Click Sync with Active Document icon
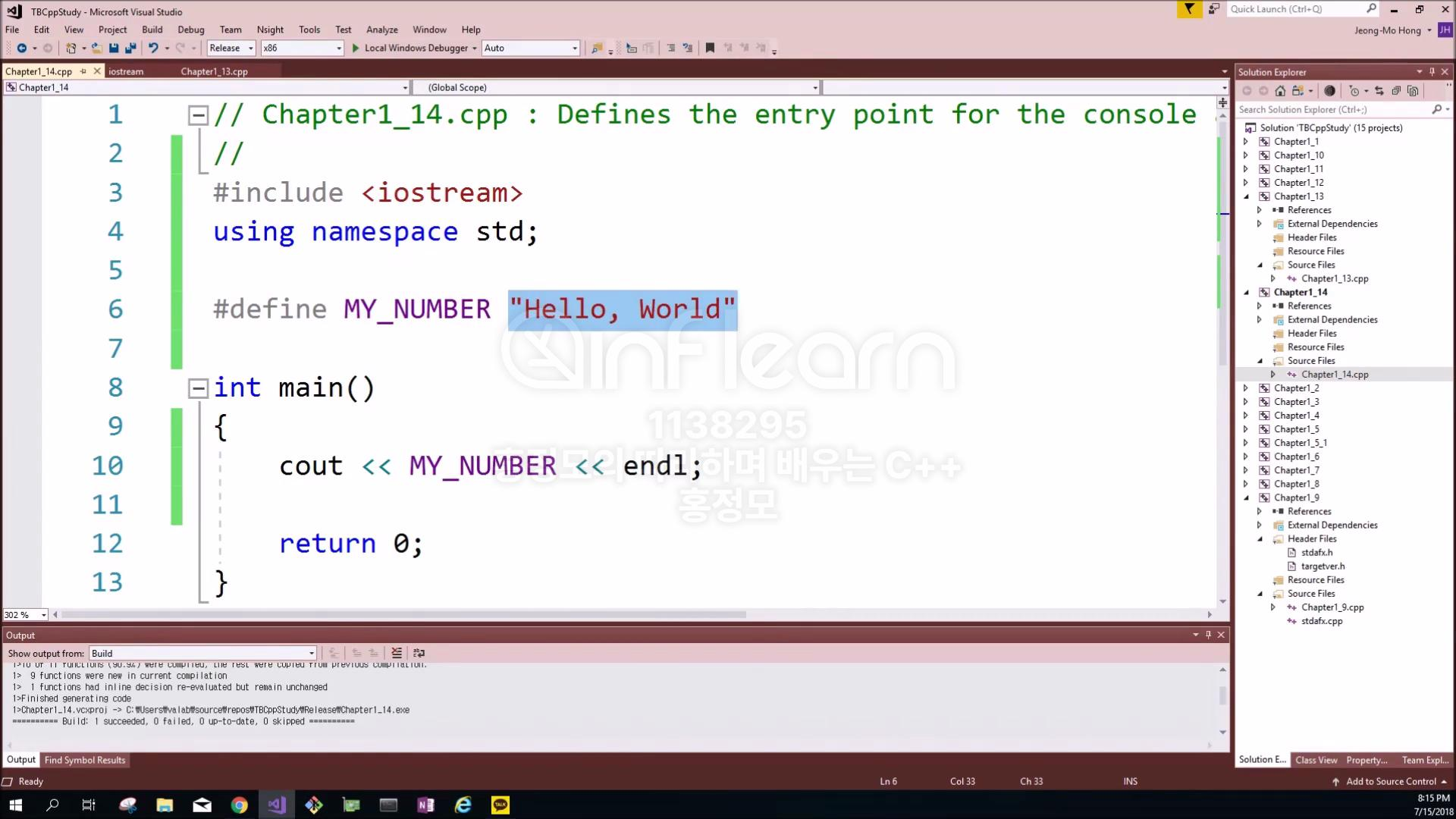This screenshot has height=819, width=1456. click(x=1379, y=91)
